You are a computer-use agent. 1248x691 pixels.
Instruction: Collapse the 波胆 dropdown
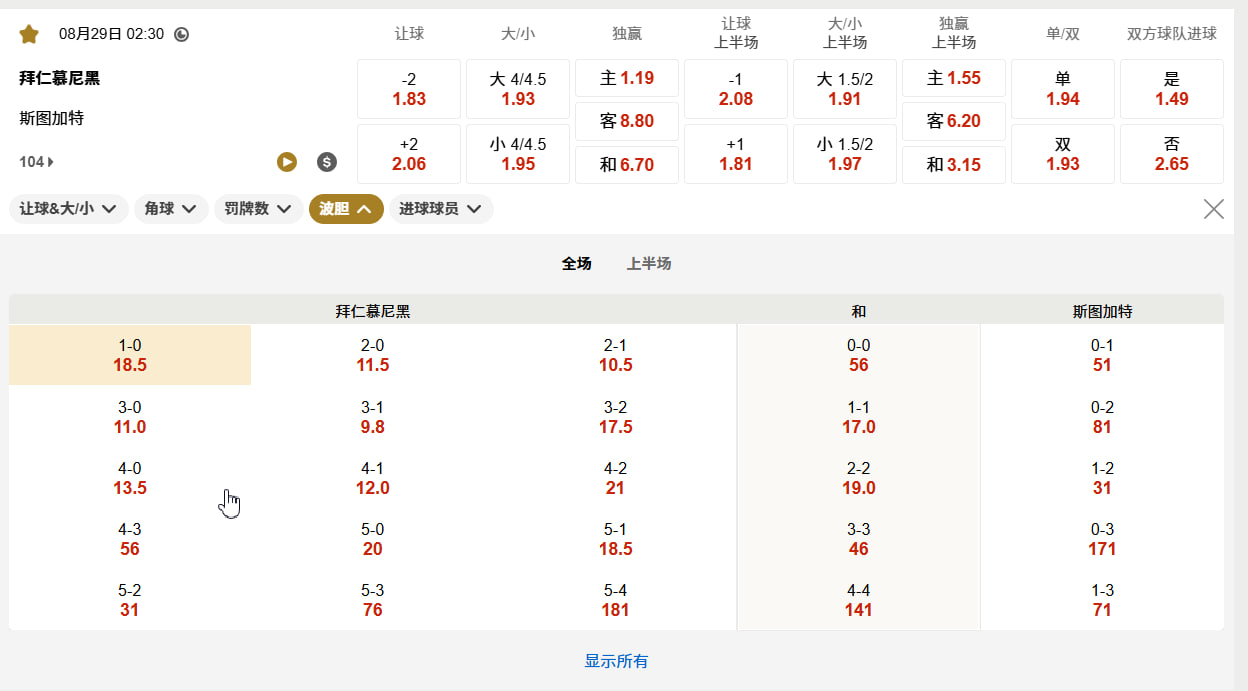(x=346, y=209)
